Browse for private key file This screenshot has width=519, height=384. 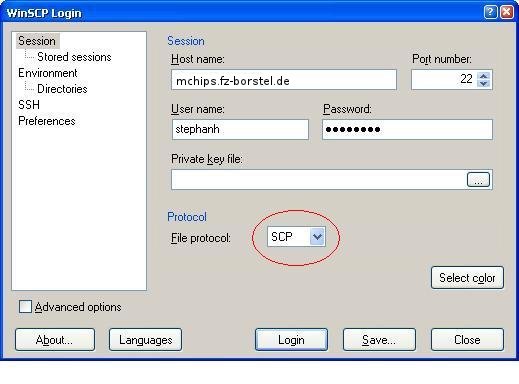[x=478, y=180]
